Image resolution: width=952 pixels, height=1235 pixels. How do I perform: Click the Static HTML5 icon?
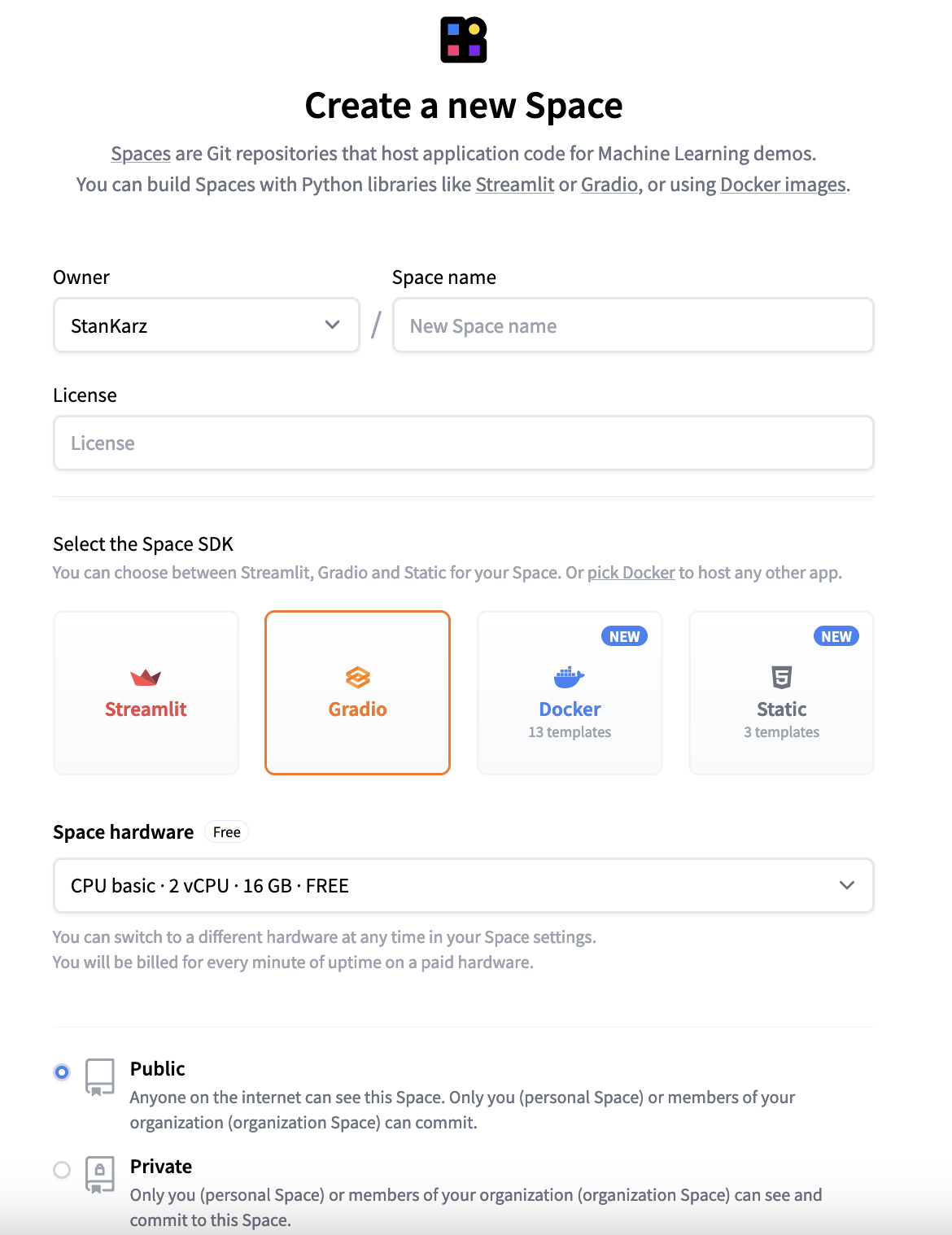coord(782,677)
